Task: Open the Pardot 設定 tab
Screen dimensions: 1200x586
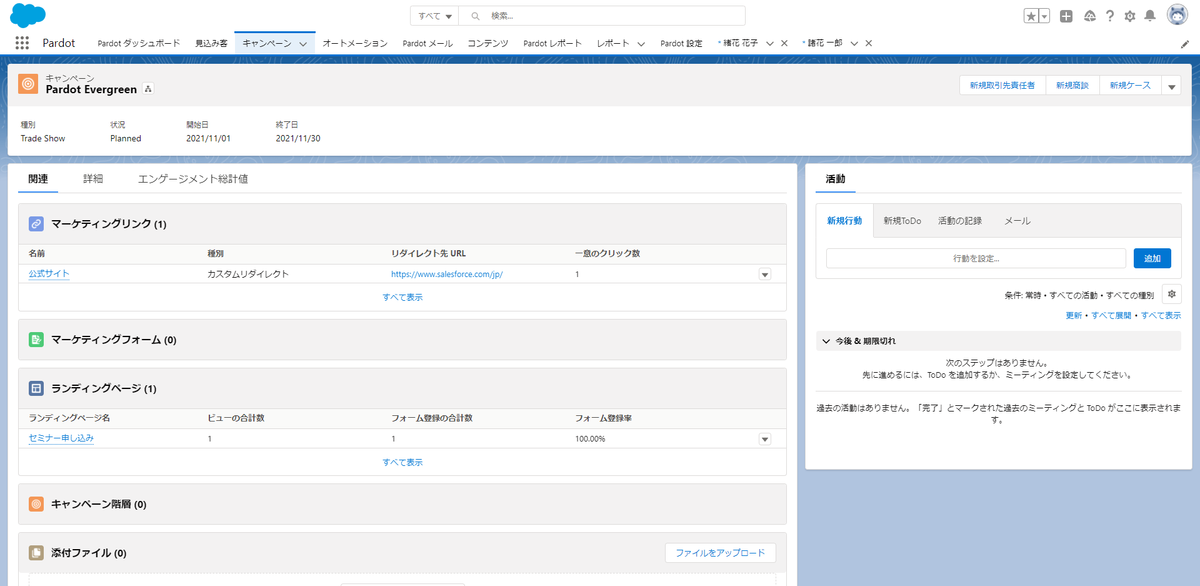Action: [x=681, y=44]
